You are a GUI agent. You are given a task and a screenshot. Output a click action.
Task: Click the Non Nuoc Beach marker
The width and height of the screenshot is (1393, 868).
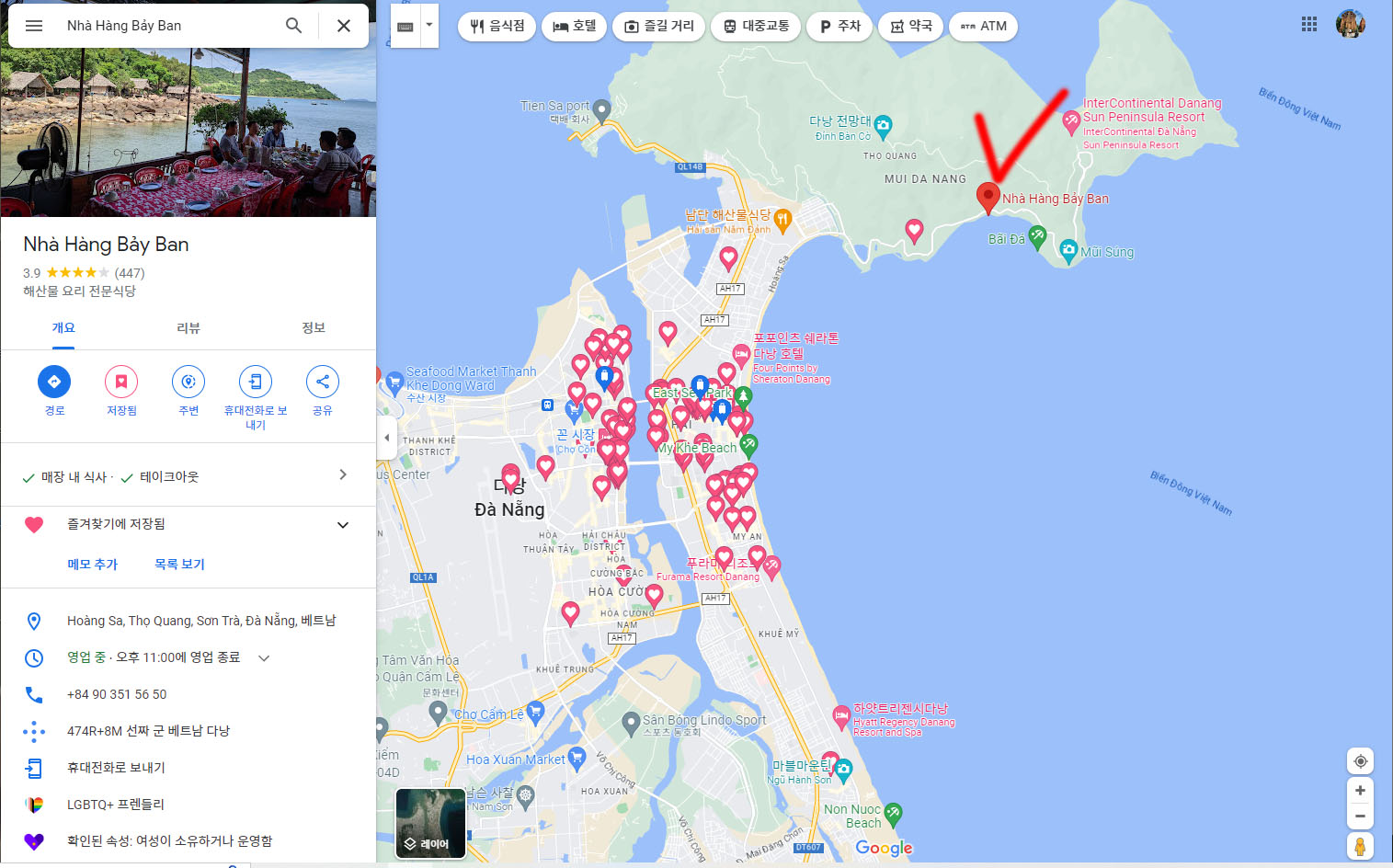[893, 814]
